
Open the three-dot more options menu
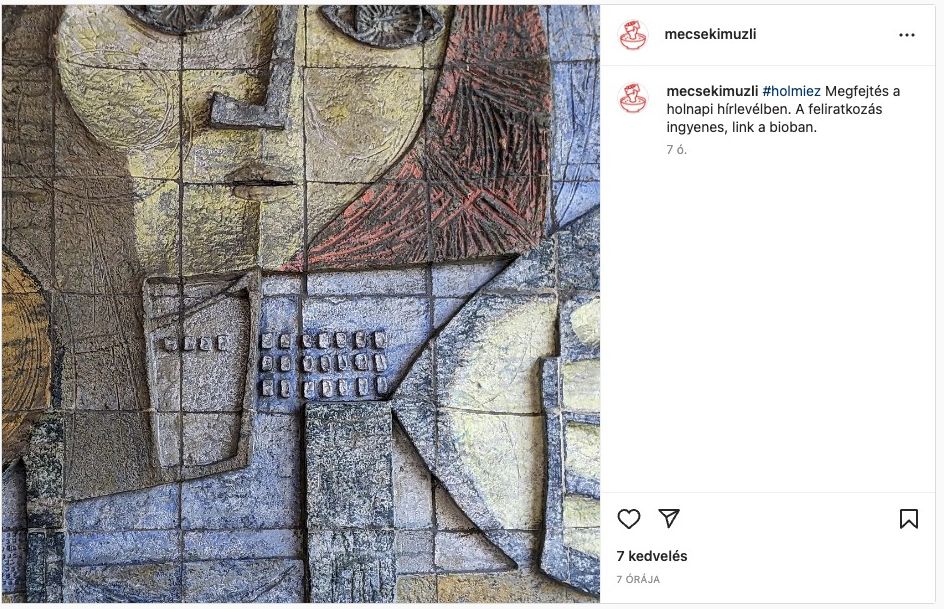coord(907,35)
